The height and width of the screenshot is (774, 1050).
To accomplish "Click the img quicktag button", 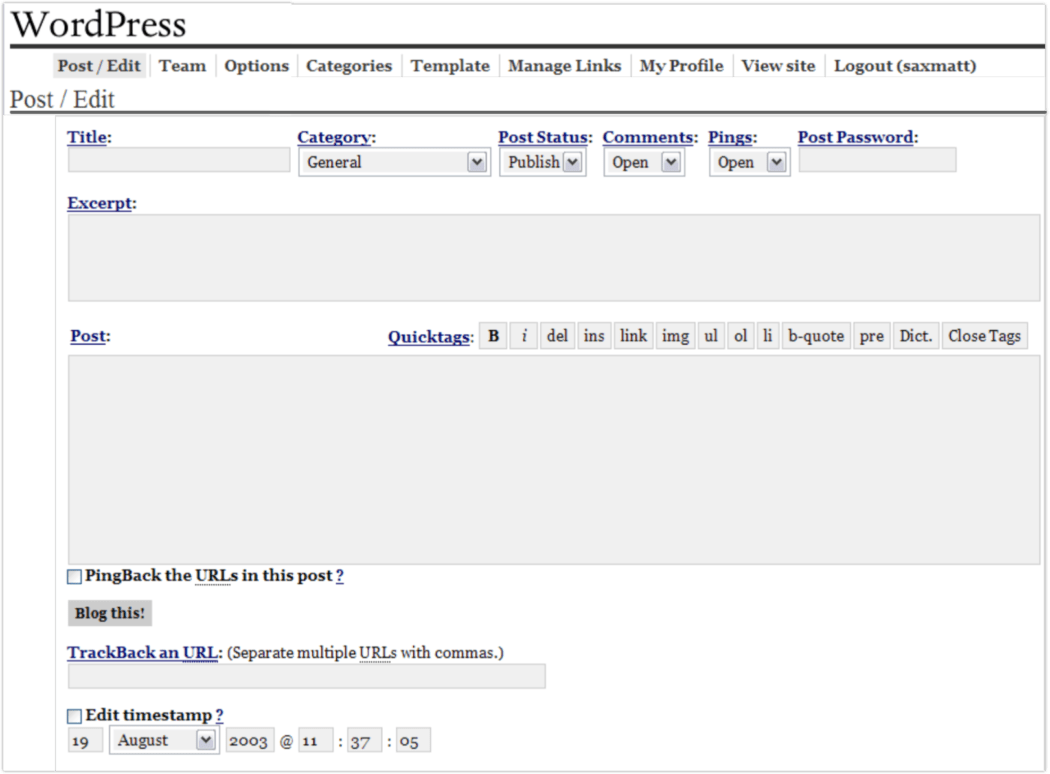I will click(675, 336).
